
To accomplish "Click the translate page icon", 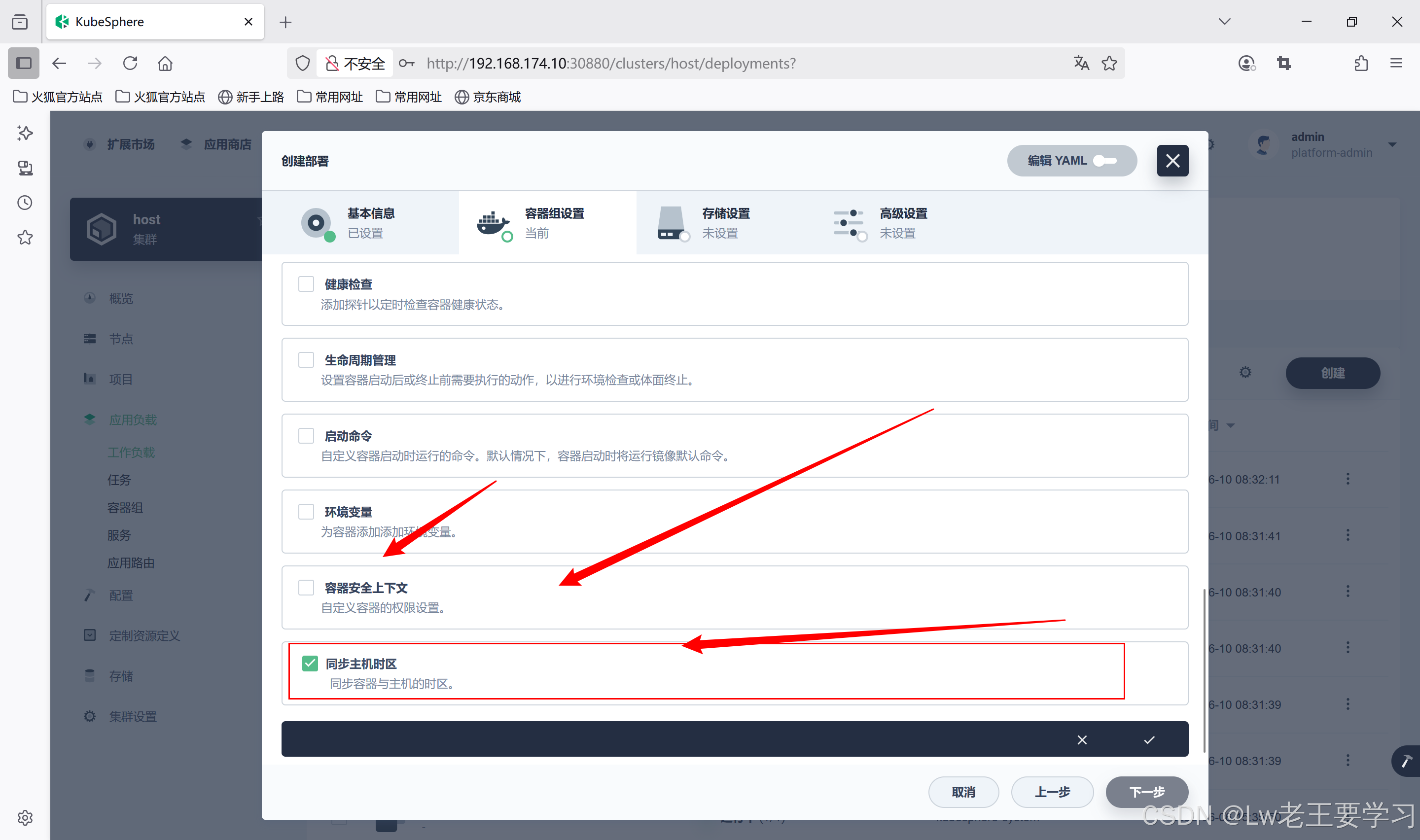I will point(1081,63).
